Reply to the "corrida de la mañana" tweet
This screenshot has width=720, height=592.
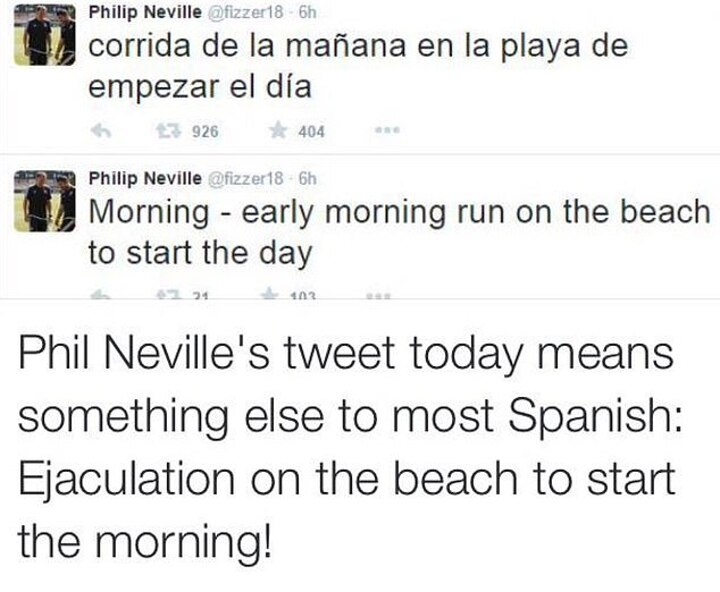pos(99,130)
